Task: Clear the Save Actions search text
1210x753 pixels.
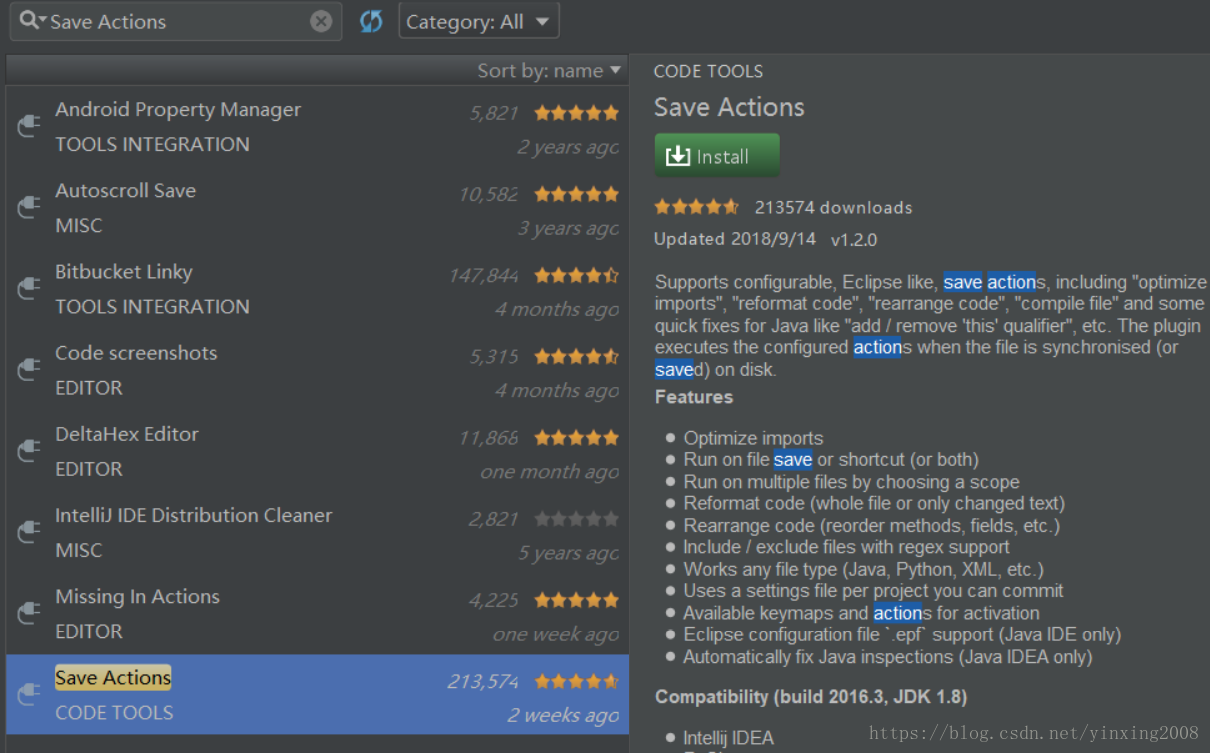Action: pyautogui.click(x=321, y=21)
